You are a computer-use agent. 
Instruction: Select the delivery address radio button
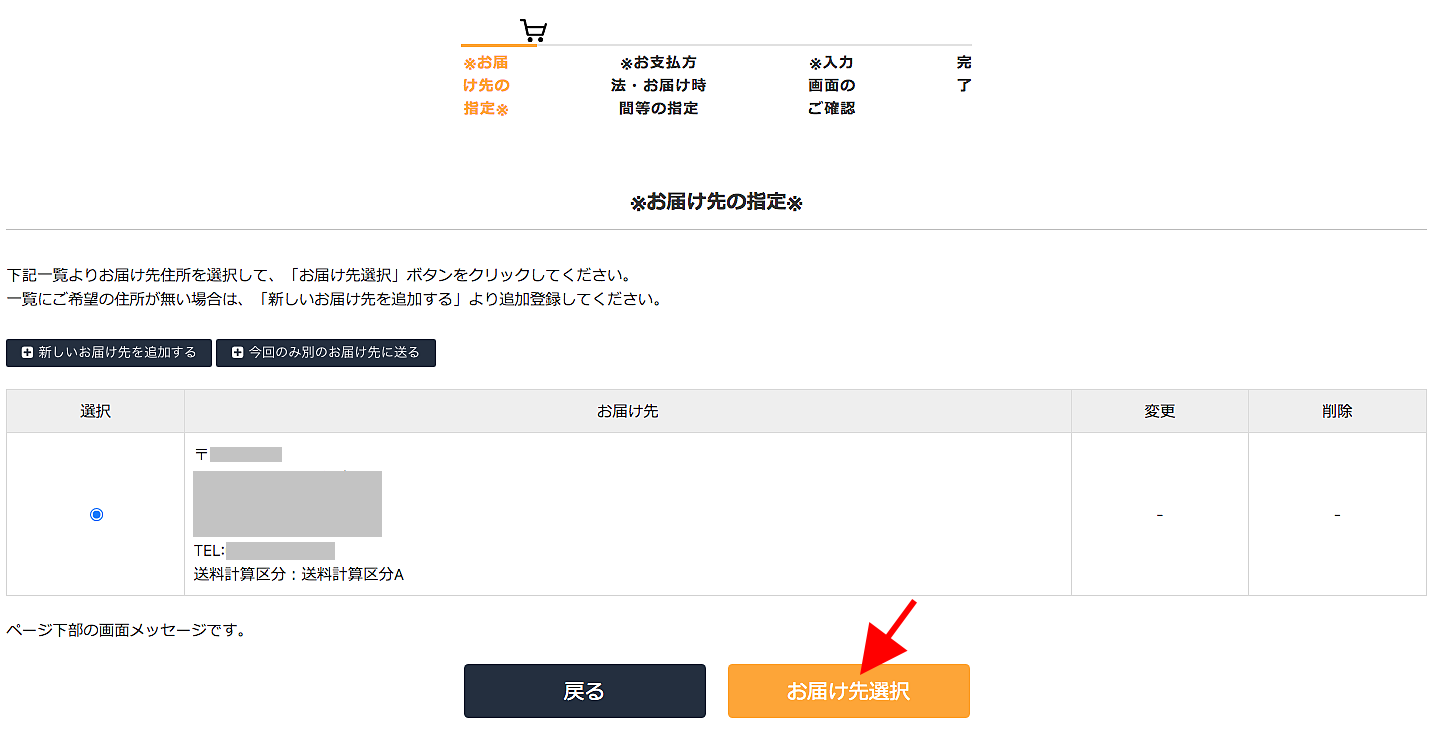click(96, 514)
